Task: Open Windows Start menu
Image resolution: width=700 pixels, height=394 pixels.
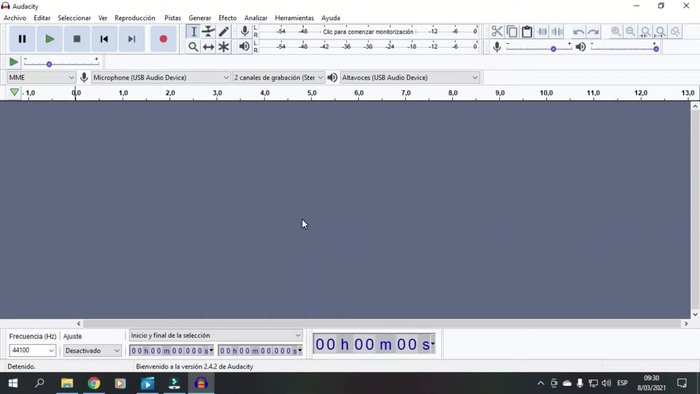Action: (13, 383)
